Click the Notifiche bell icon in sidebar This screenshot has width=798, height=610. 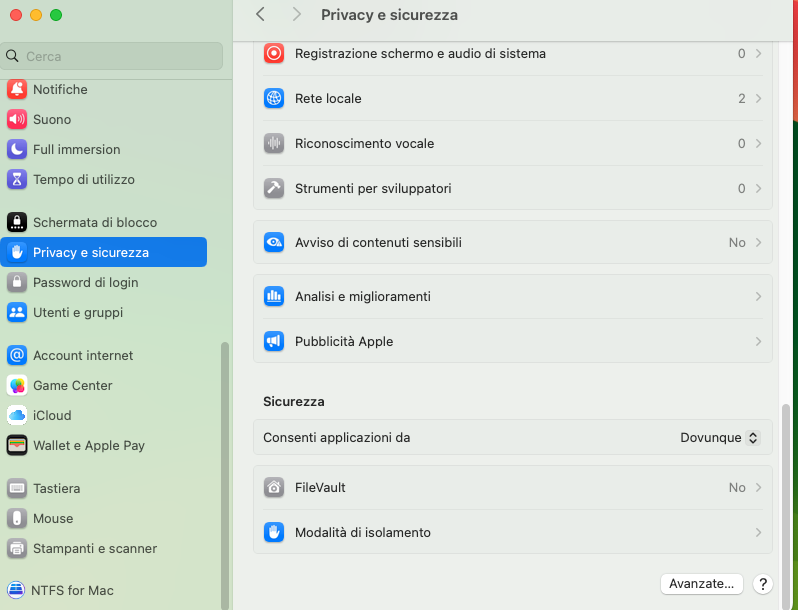pyautogui.click(x=17, y=89)
